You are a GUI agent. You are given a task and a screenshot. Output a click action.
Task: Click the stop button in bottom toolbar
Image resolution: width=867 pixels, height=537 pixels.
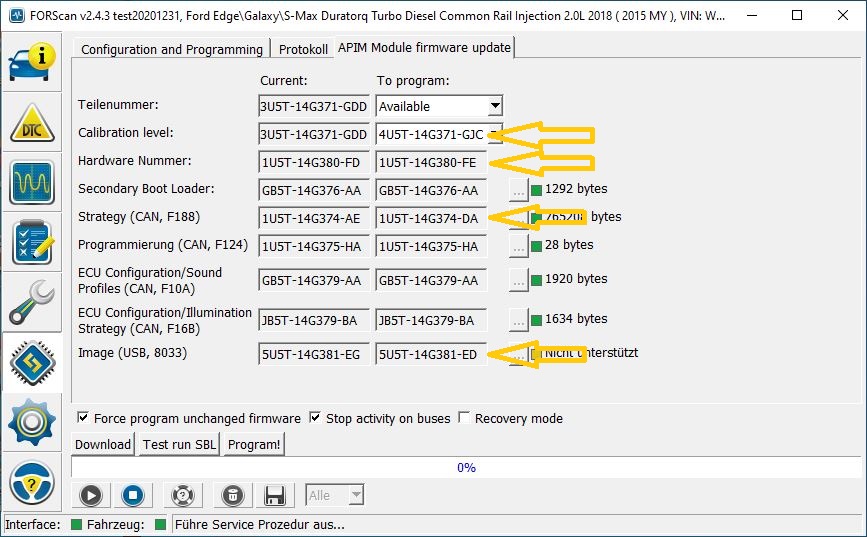135,494
